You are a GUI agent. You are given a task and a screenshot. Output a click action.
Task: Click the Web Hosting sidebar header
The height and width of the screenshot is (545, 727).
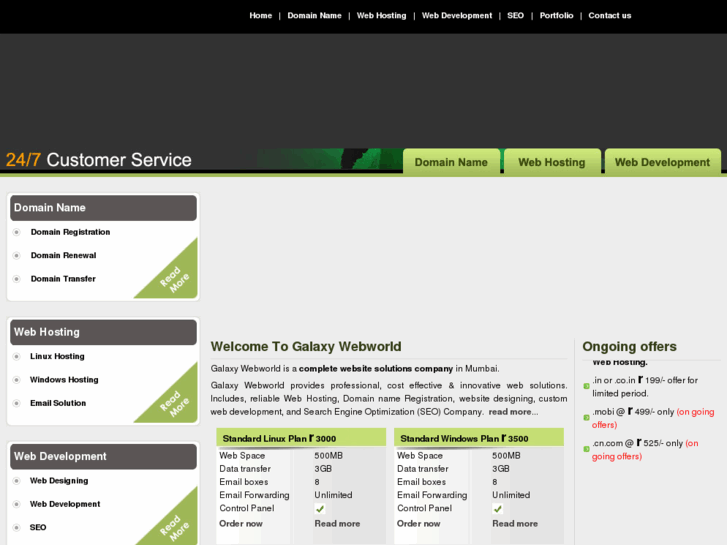103,332
